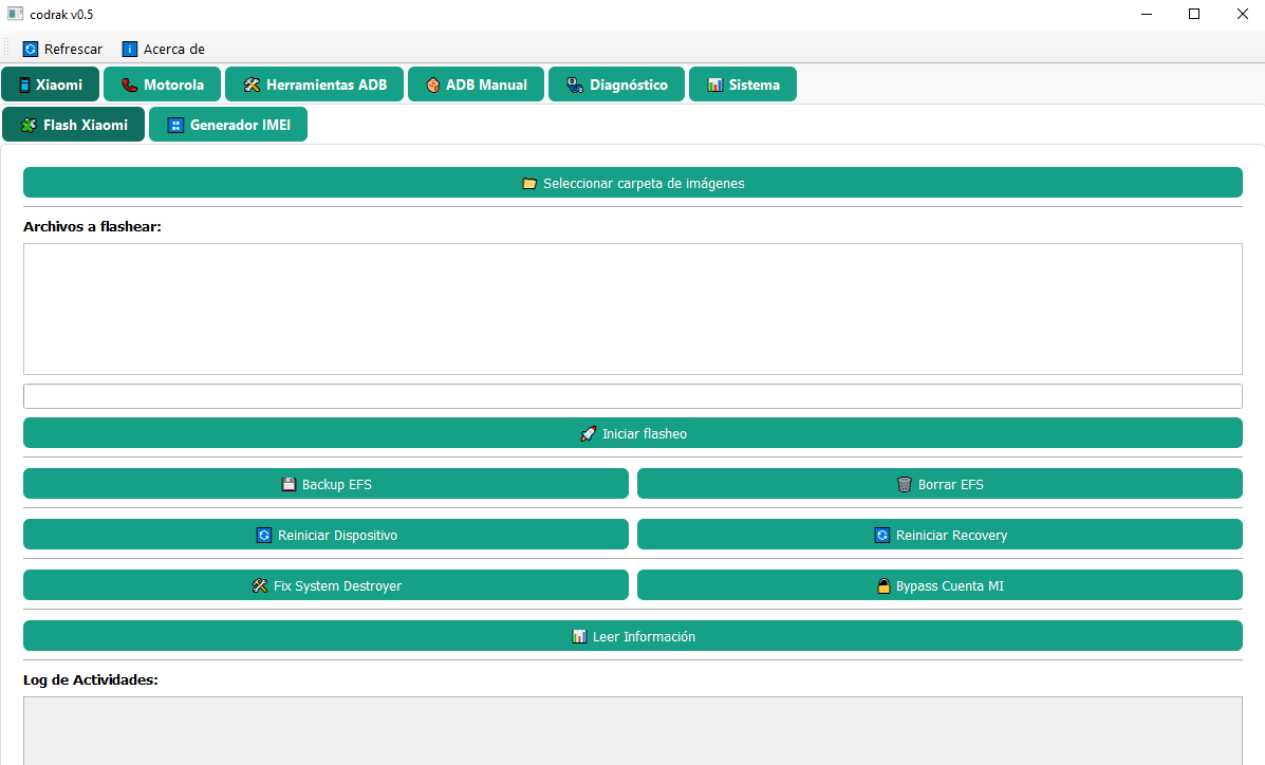Click Reiniciar Dispositivo button

point(326,535)
